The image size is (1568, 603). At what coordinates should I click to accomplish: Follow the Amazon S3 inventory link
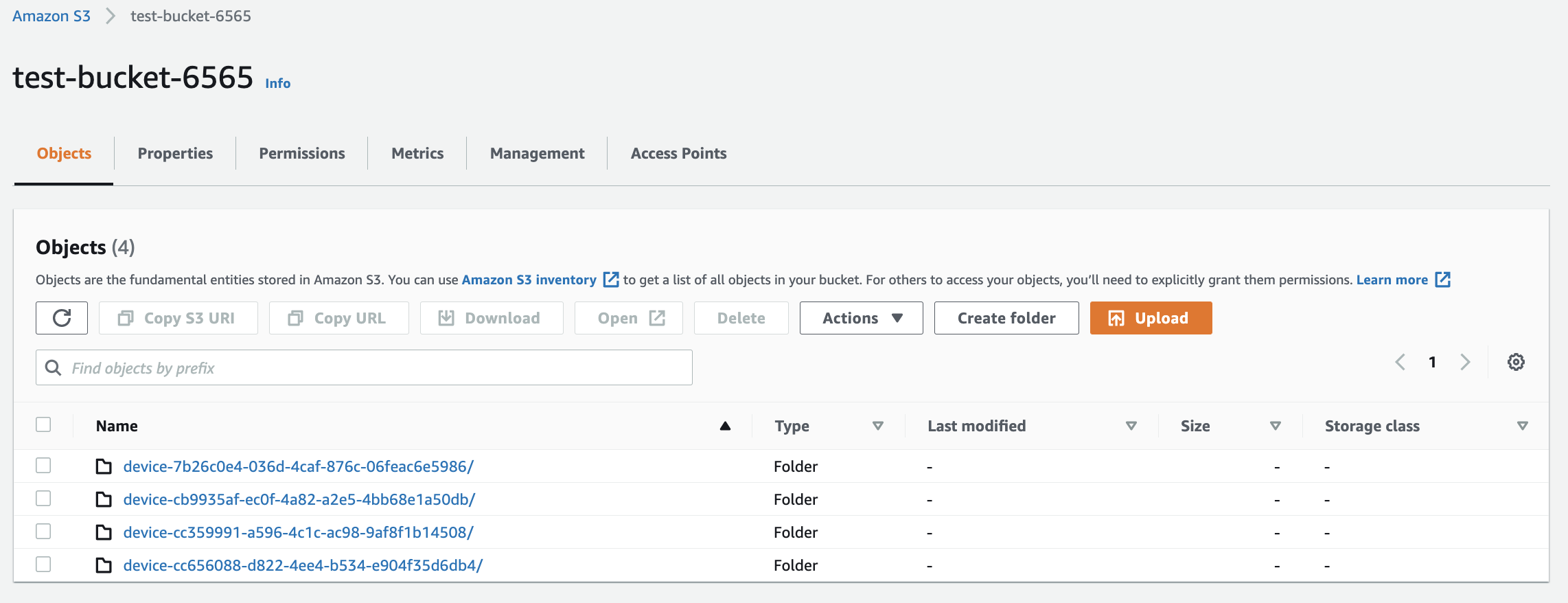point(529,280)
